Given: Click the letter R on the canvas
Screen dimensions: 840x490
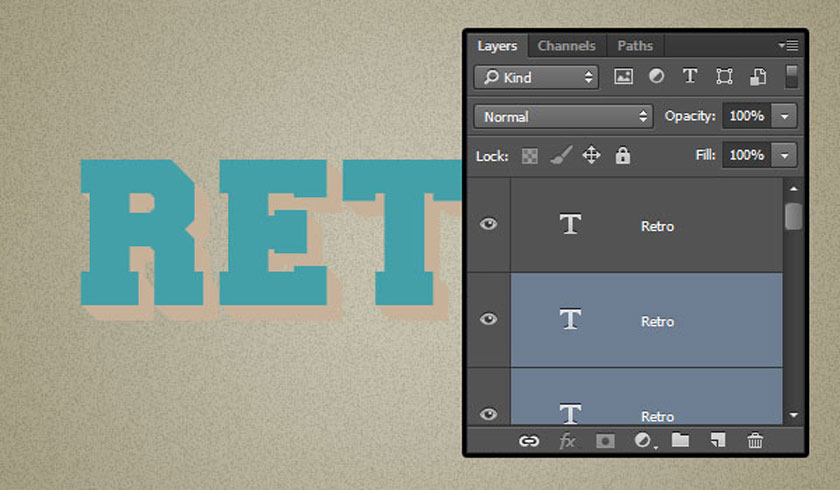Looking at the screenshot, I should [143, 233].
